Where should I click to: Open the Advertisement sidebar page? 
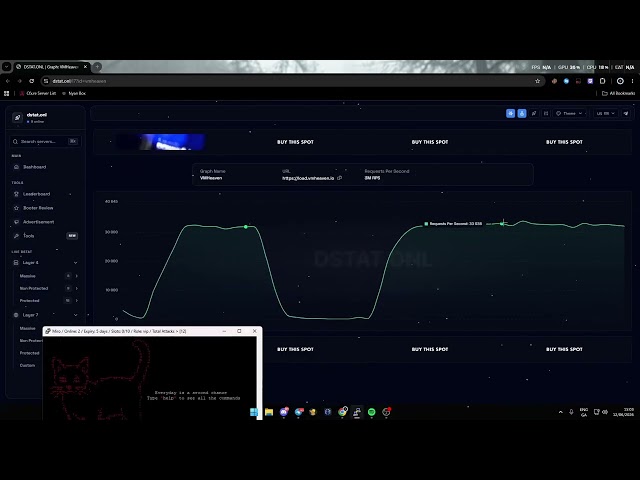coord(38,222)
